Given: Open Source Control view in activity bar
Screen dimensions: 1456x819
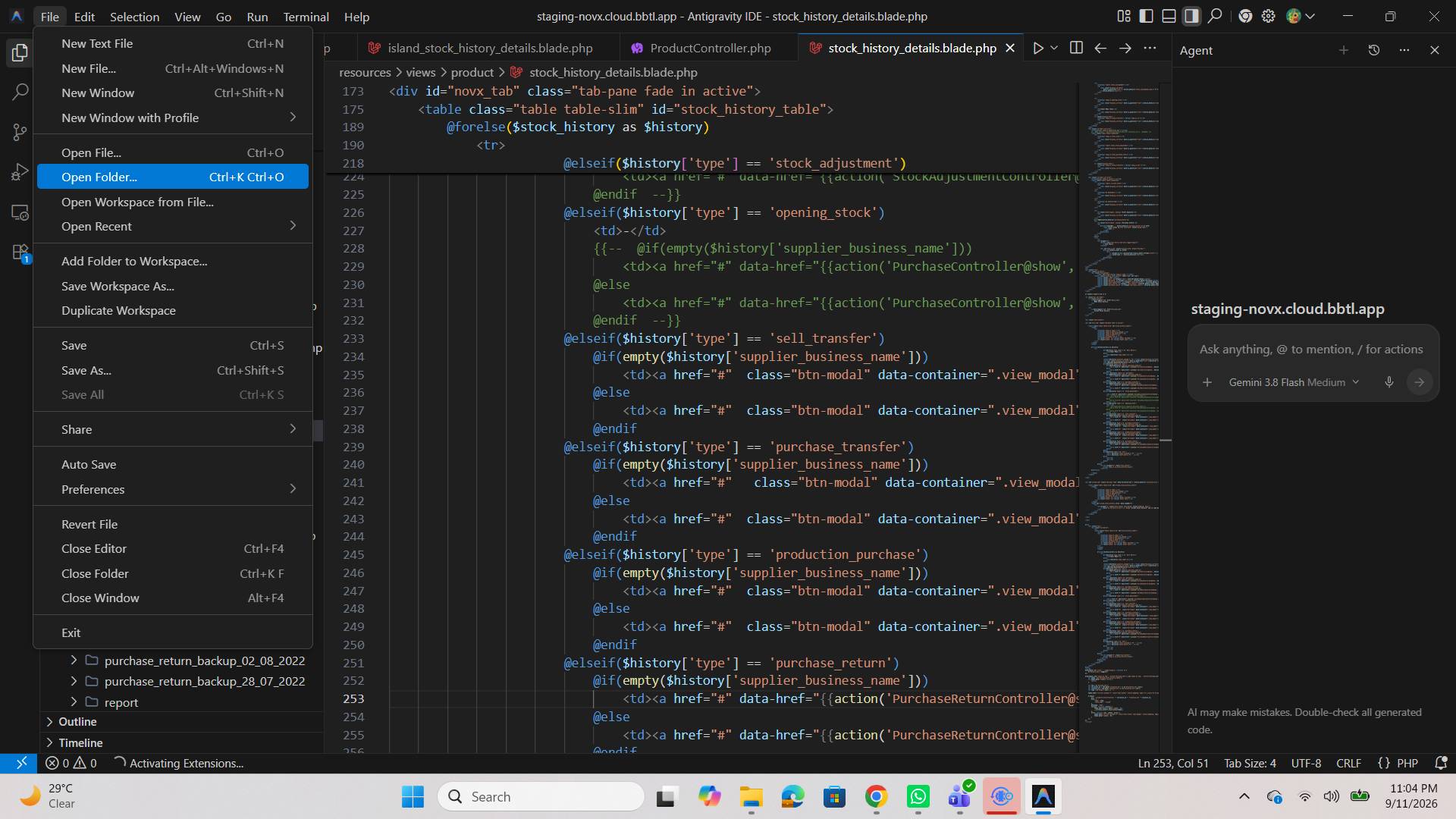Looking at the screenshot, I should 20,132.
